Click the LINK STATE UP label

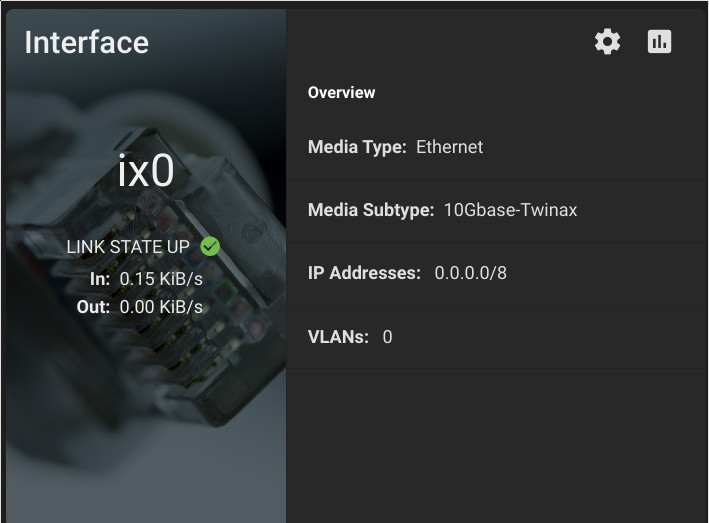pos(128,247)
